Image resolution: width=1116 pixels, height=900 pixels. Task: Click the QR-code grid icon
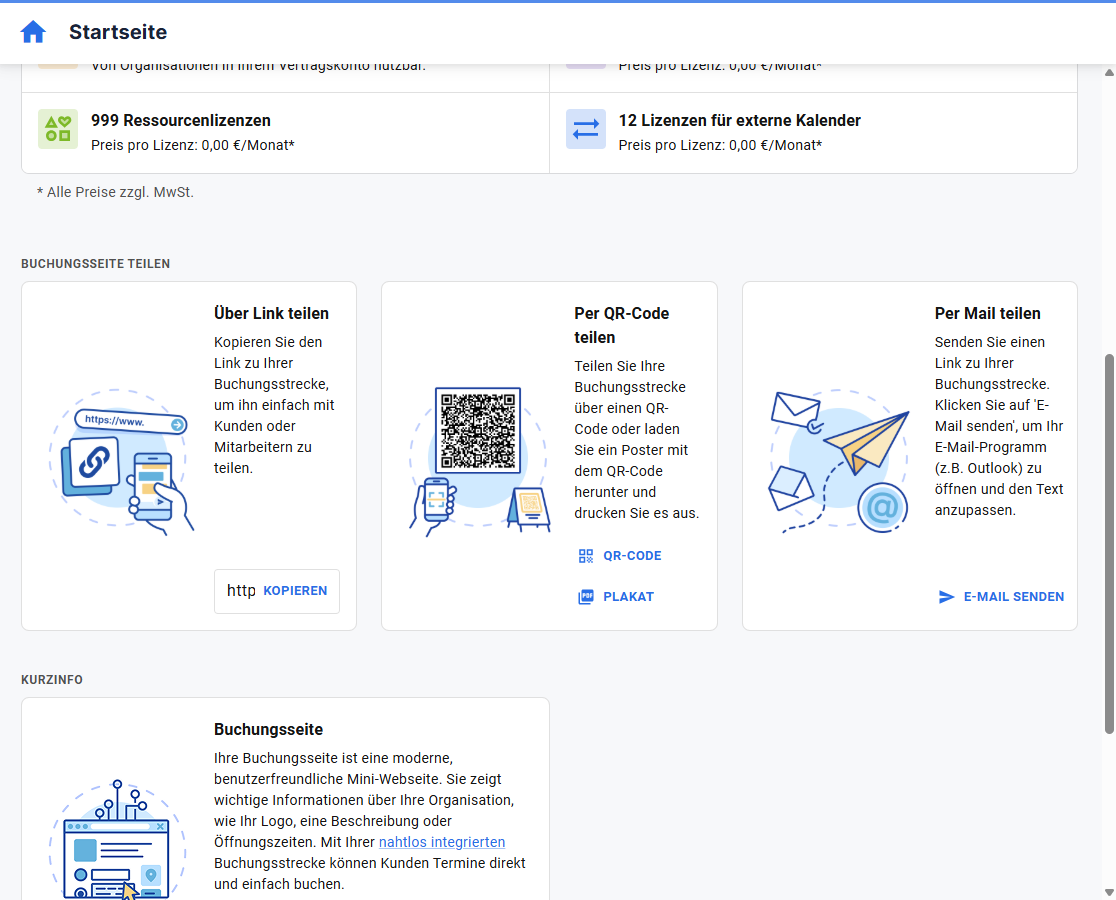point(586,556)
